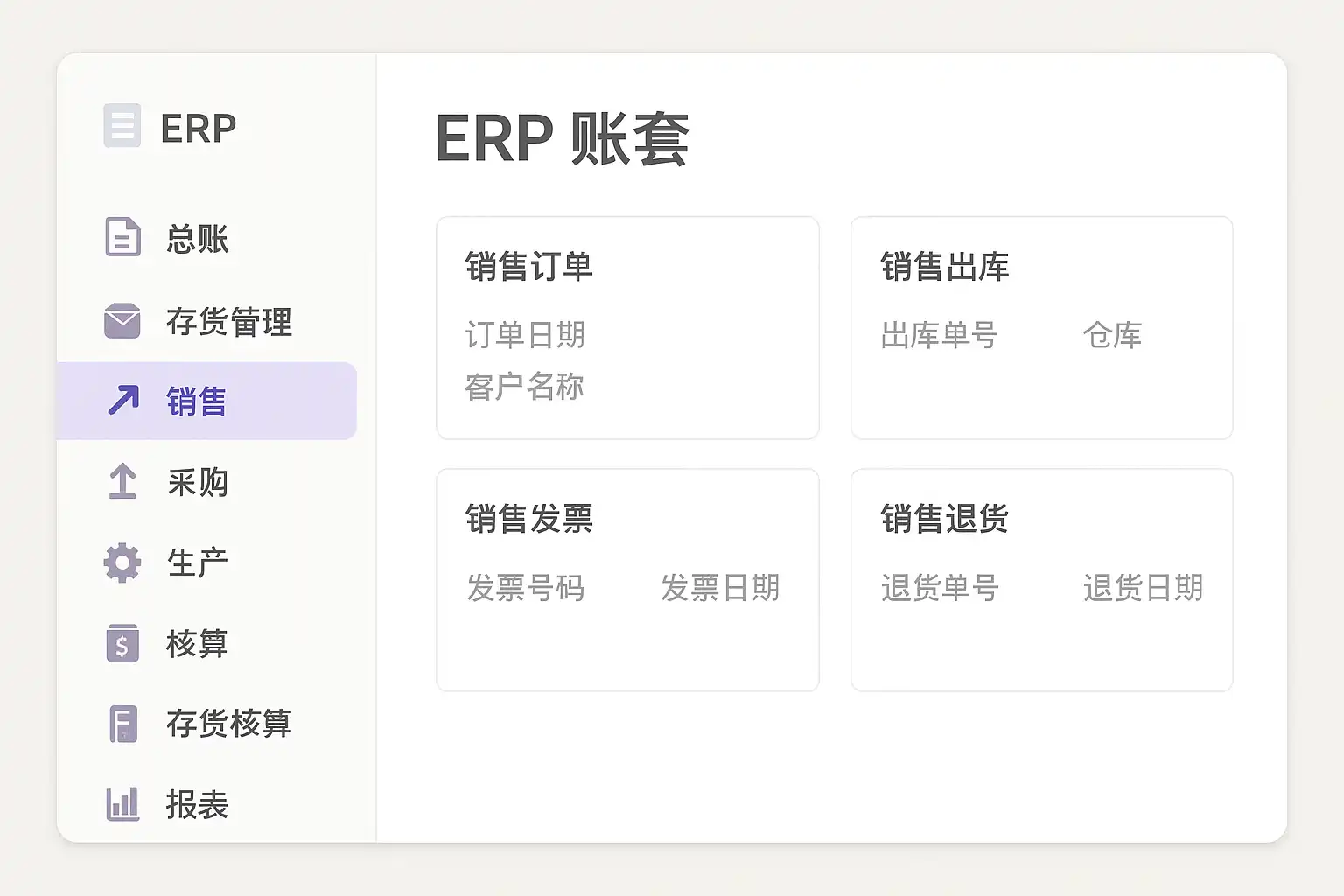Open the 销售订单 card

coord(627,327)
